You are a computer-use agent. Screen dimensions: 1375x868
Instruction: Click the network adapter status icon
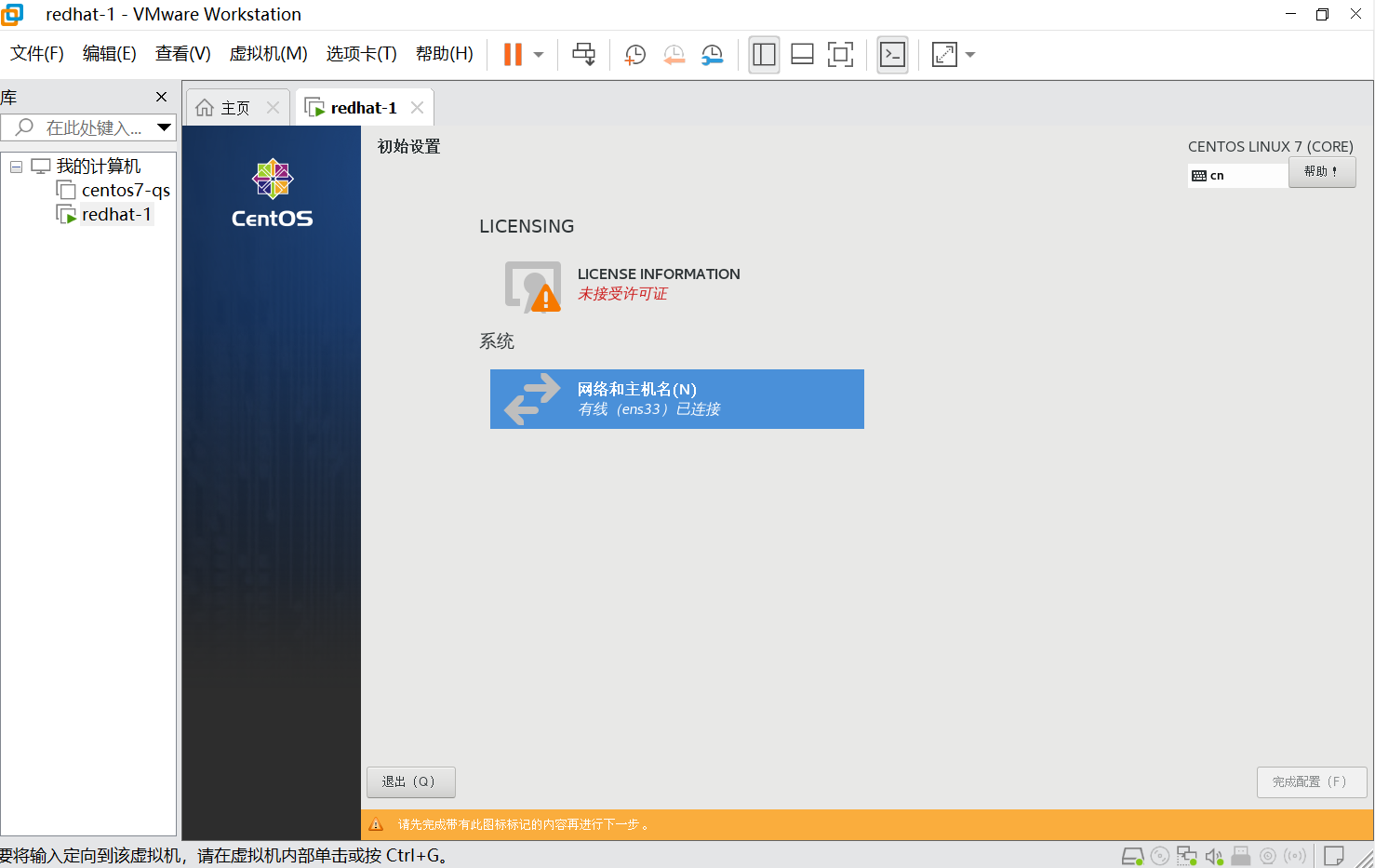1187,856
